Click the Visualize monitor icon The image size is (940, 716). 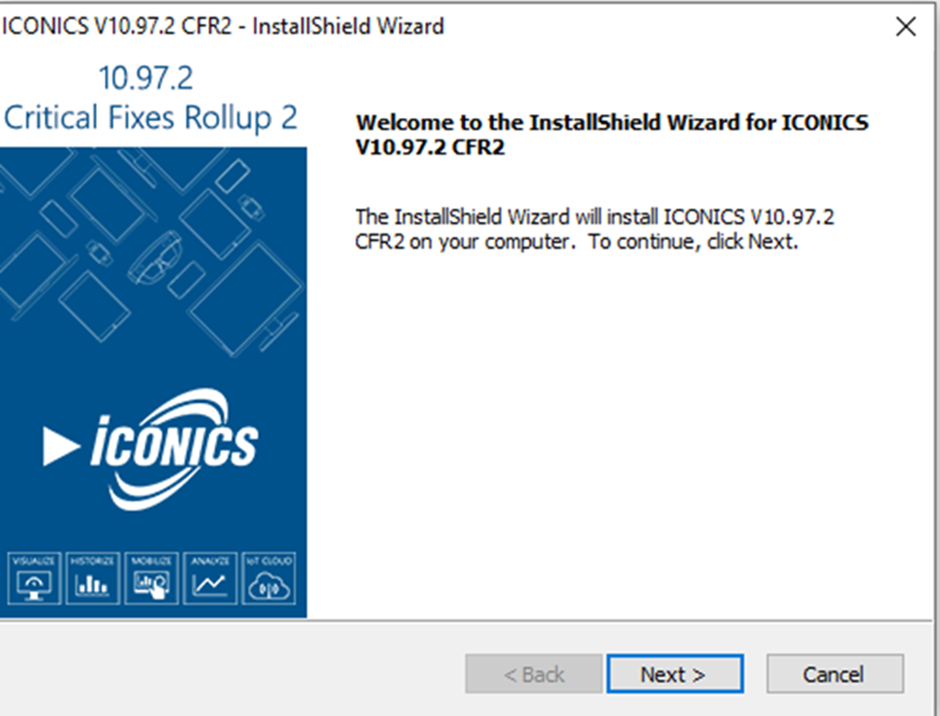click(x=34, y=578)
